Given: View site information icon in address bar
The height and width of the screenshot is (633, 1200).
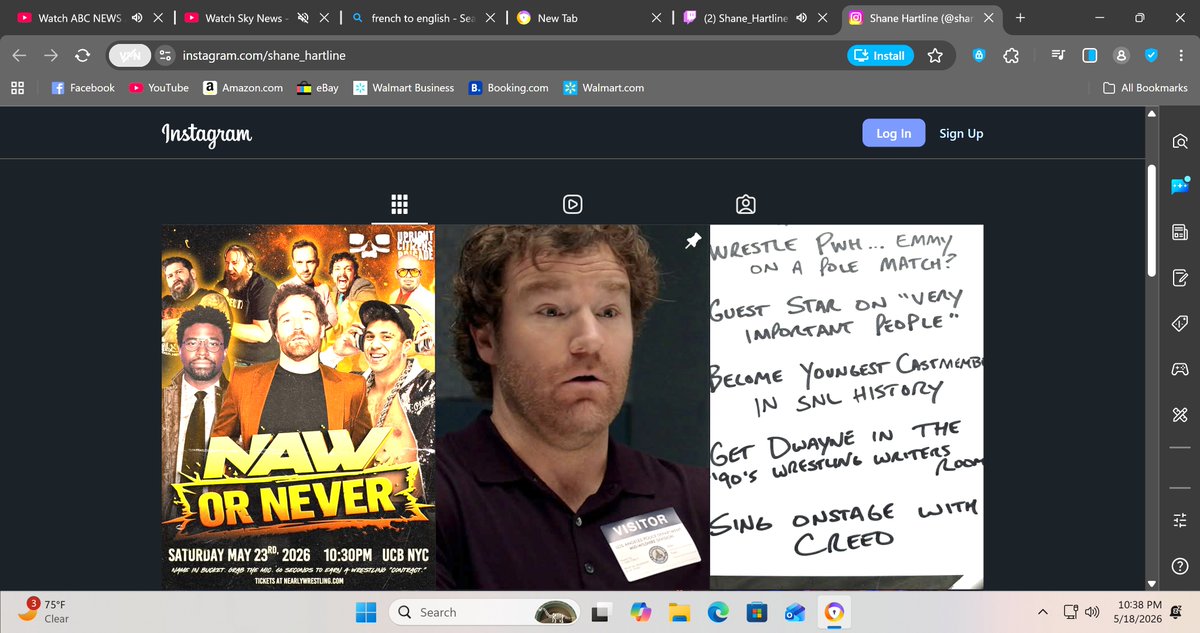Looking at the screenshot, I should pyautogui.click(x=165, y=56).
